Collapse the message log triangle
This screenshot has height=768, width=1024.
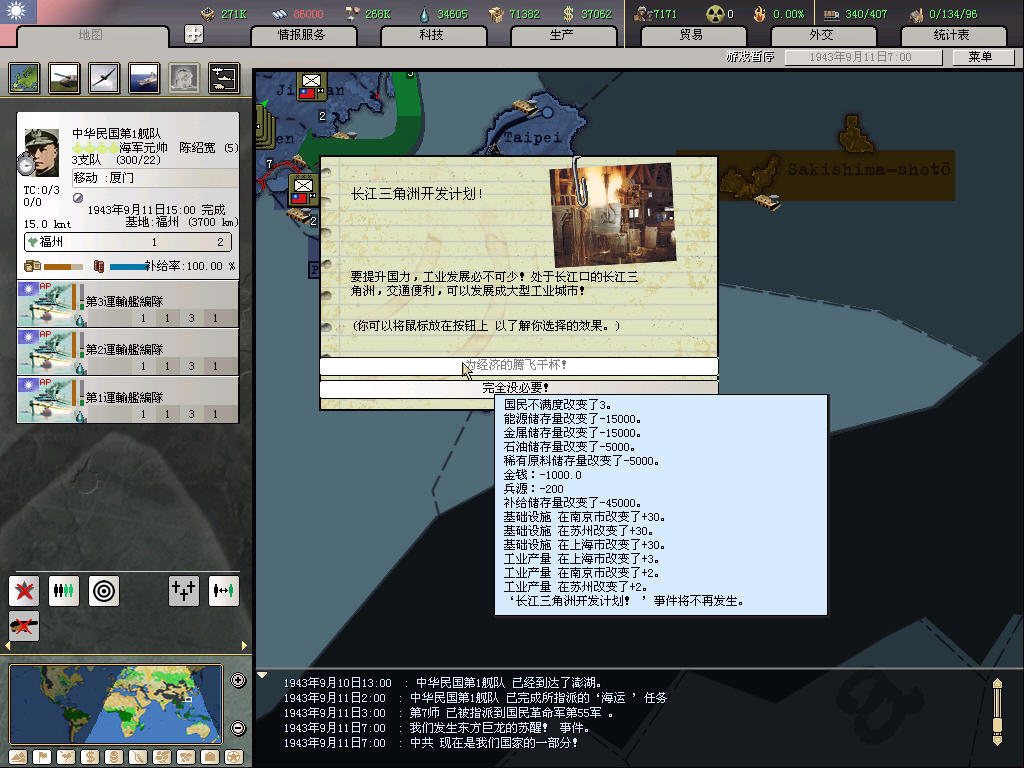(261, 675)
